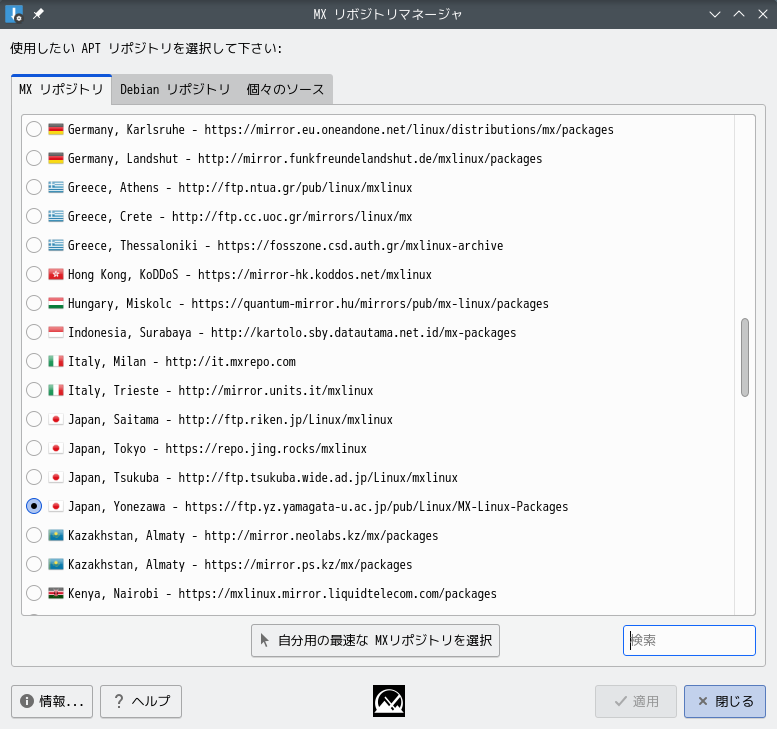Click the mirror.units.it URL text
The image size is (777, 729).
click(276, 391)
